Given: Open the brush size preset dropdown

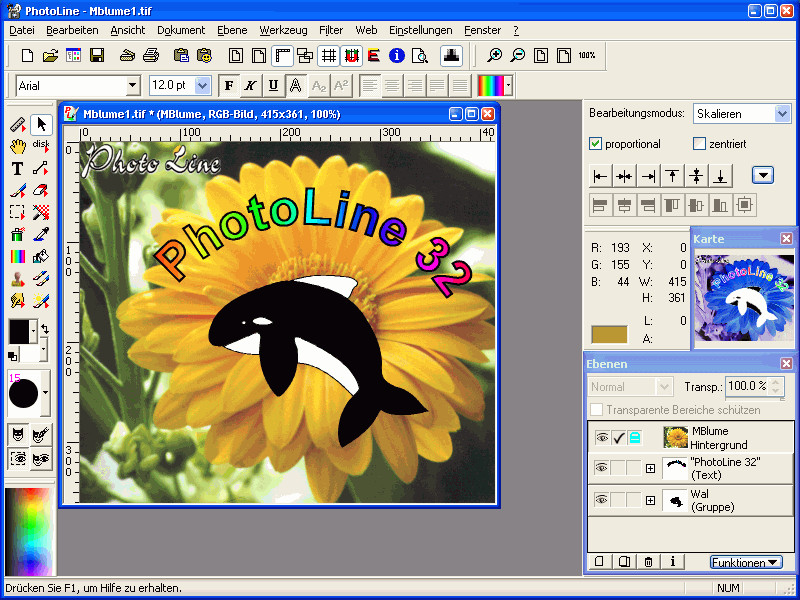Looking at the screenshot, I should tap(46, 392).
